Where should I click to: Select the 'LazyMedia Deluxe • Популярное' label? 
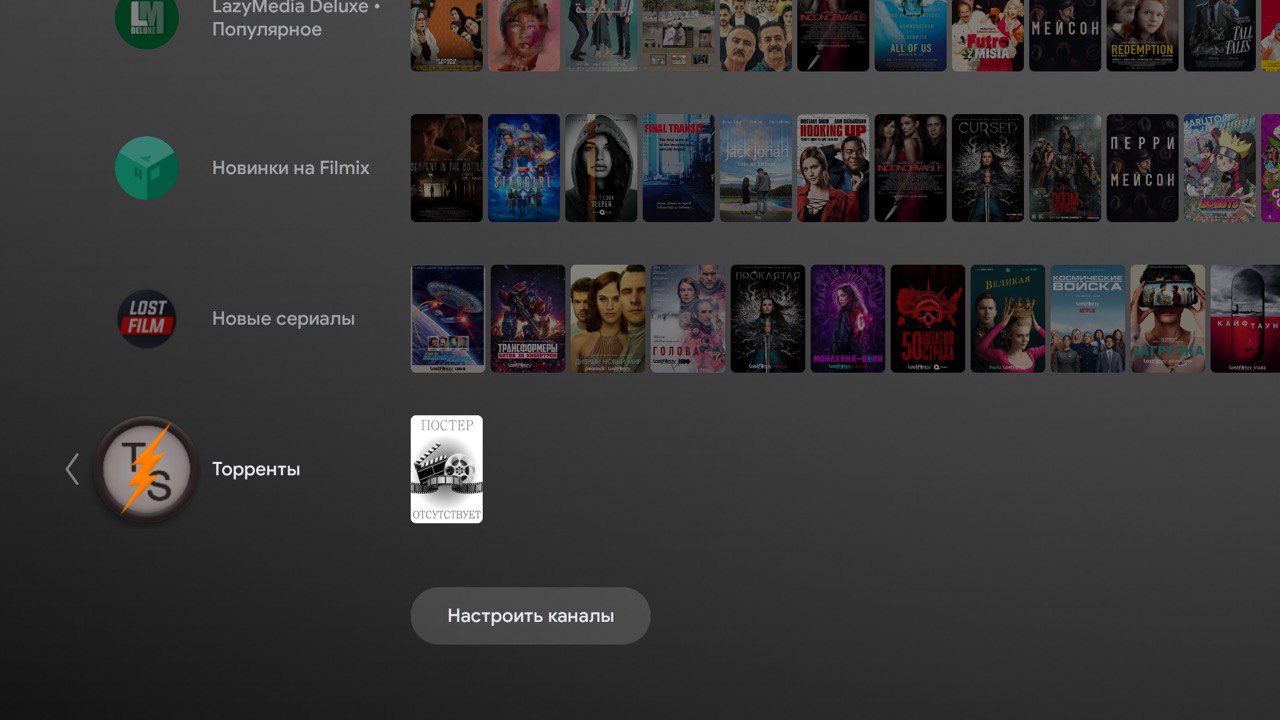pyautogui.click(x=296, y=19)
